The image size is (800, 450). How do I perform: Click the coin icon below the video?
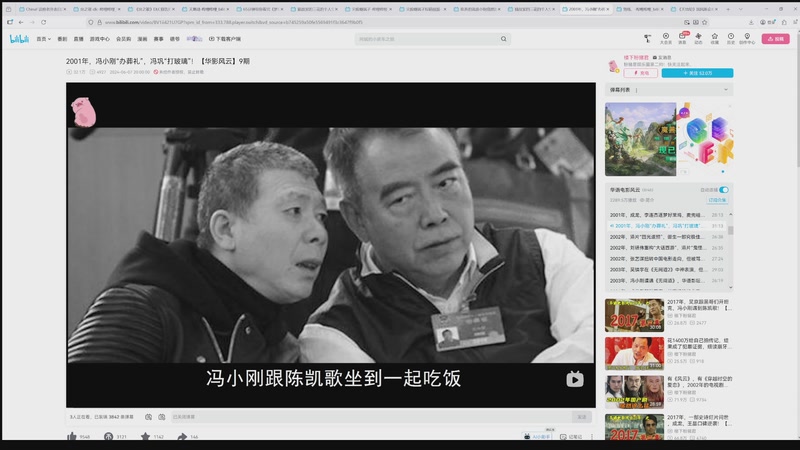click(109, 437)
